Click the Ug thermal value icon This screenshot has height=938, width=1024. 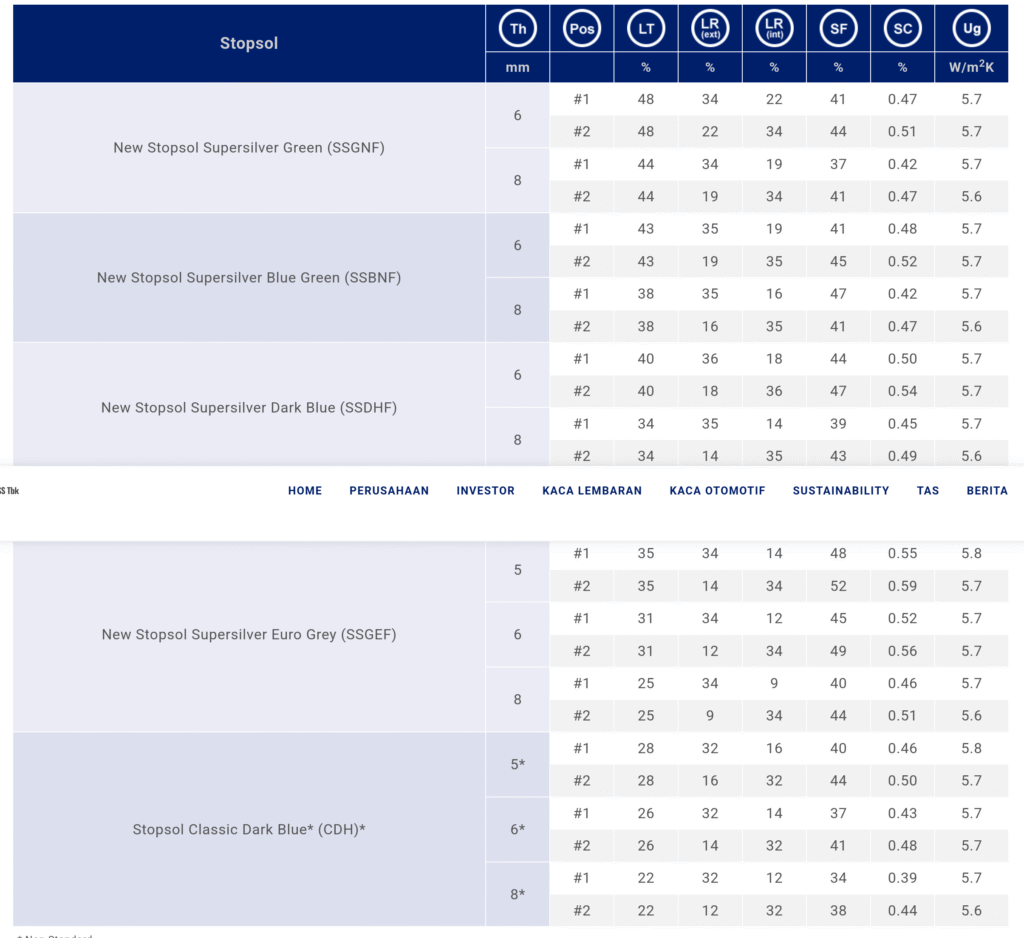[971, 29]
